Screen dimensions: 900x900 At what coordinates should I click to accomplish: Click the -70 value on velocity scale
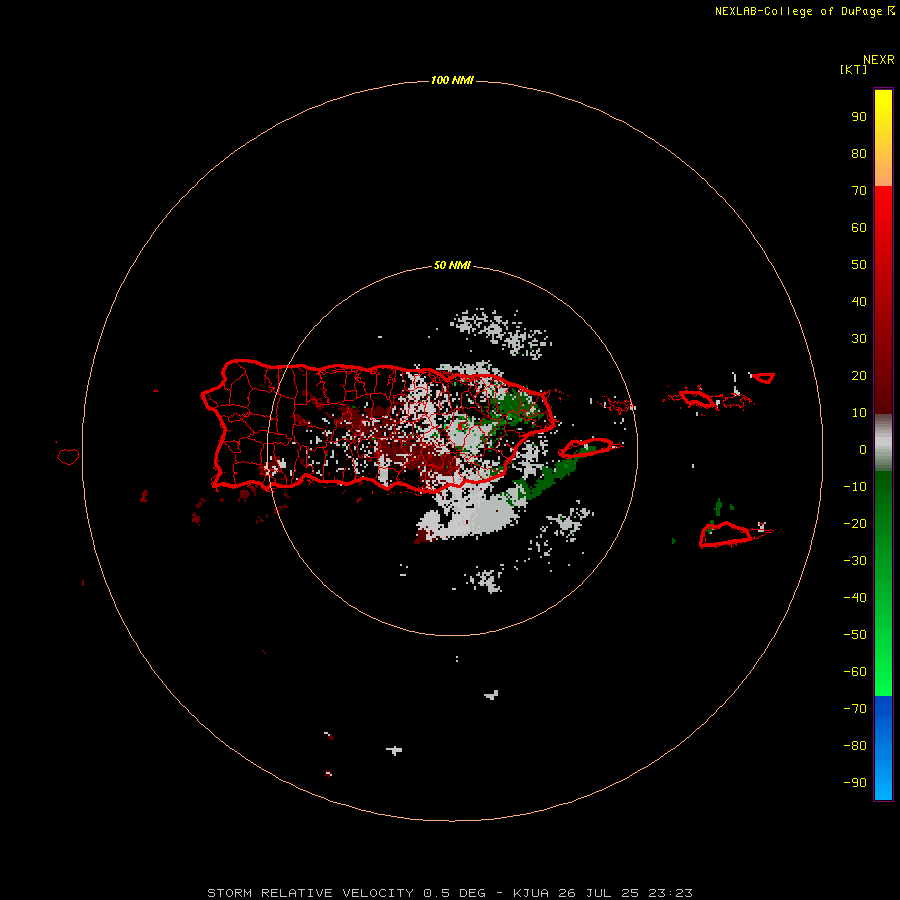pyautogui.click(x=855, y=708)
